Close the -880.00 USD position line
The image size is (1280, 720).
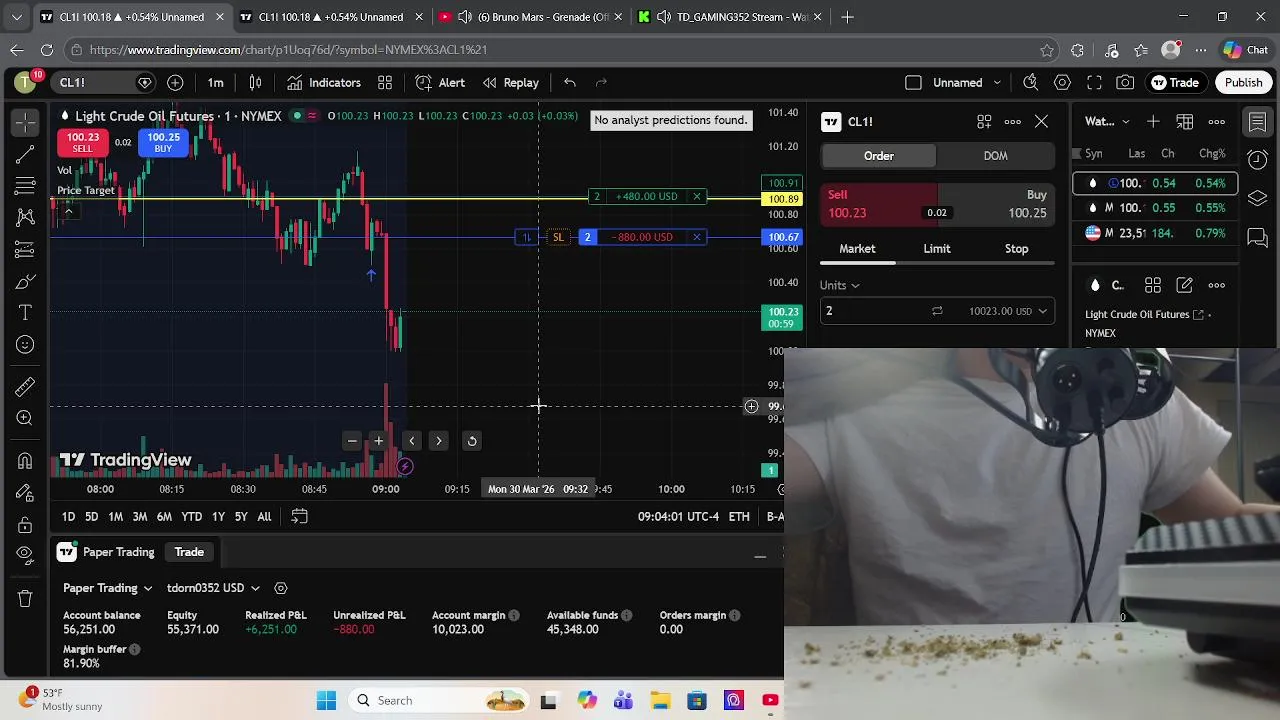coord(697,237)
